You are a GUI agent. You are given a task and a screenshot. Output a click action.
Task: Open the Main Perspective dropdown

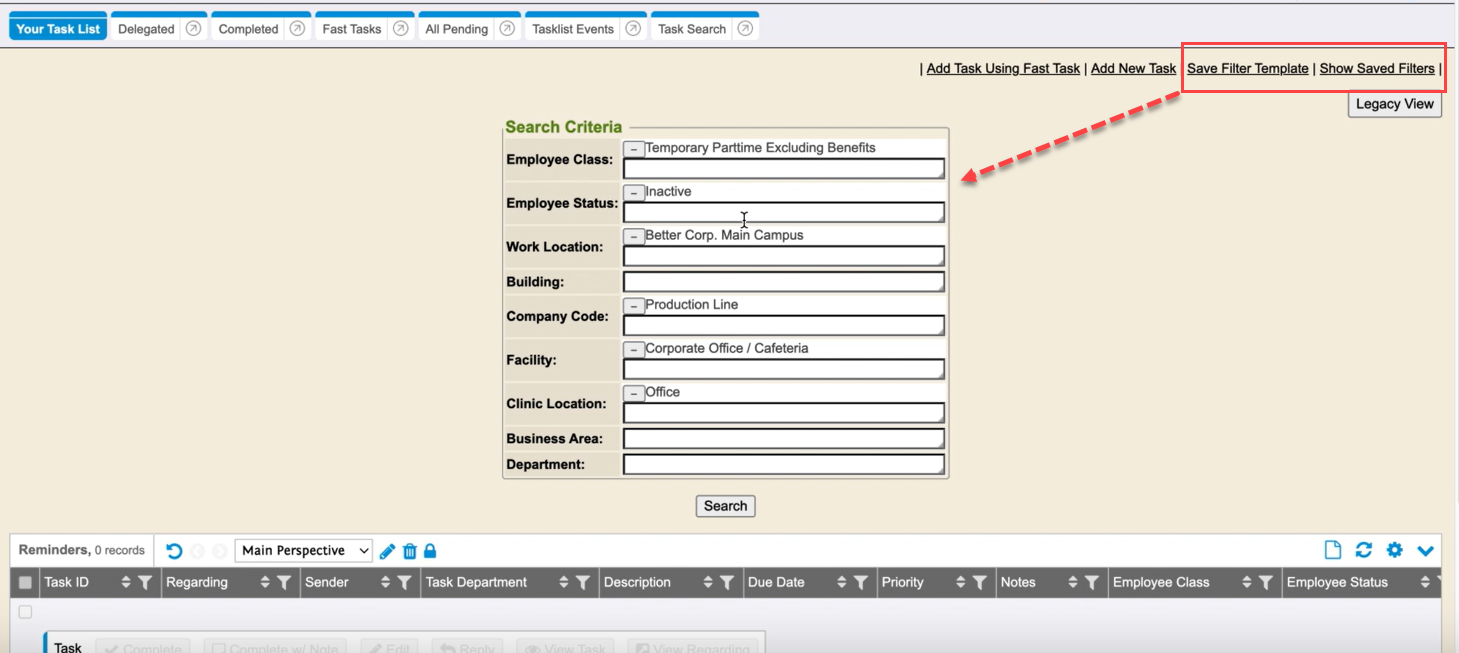tap(303, 551)
